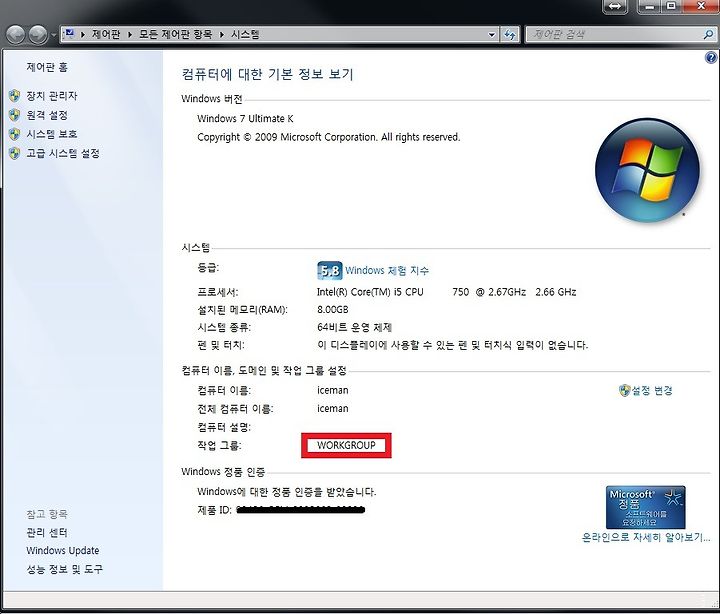
Task: Click WORKGROUP workgroup name value
Action: [x=346, y=445]
